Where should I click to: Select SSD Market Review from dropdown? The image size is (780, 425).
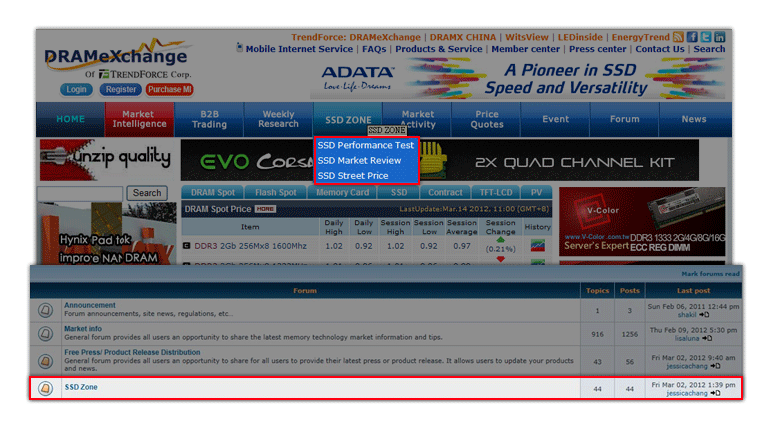click(359, 161)
